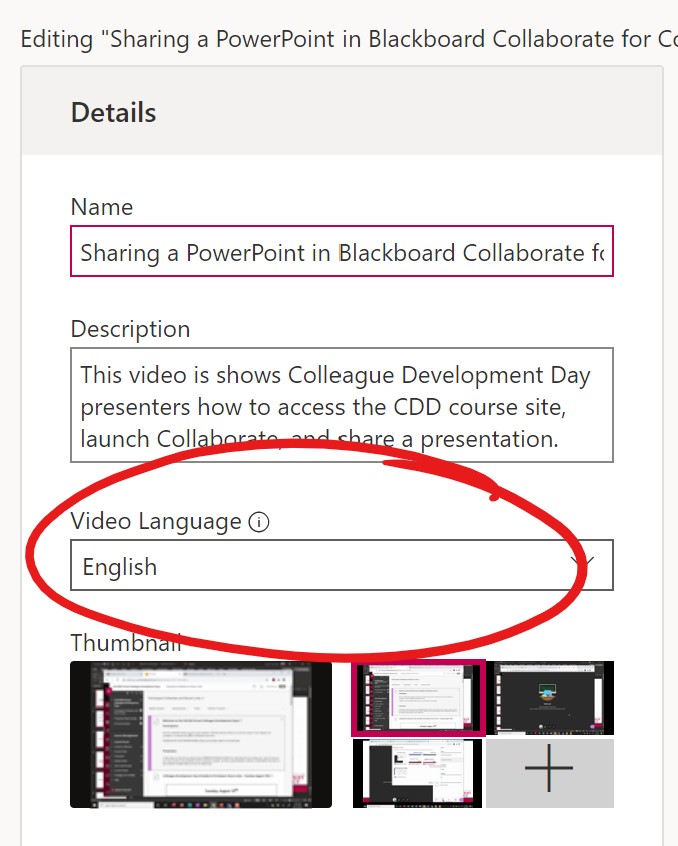
Task: Open the English language combo box
Action: tap(340, 566)
